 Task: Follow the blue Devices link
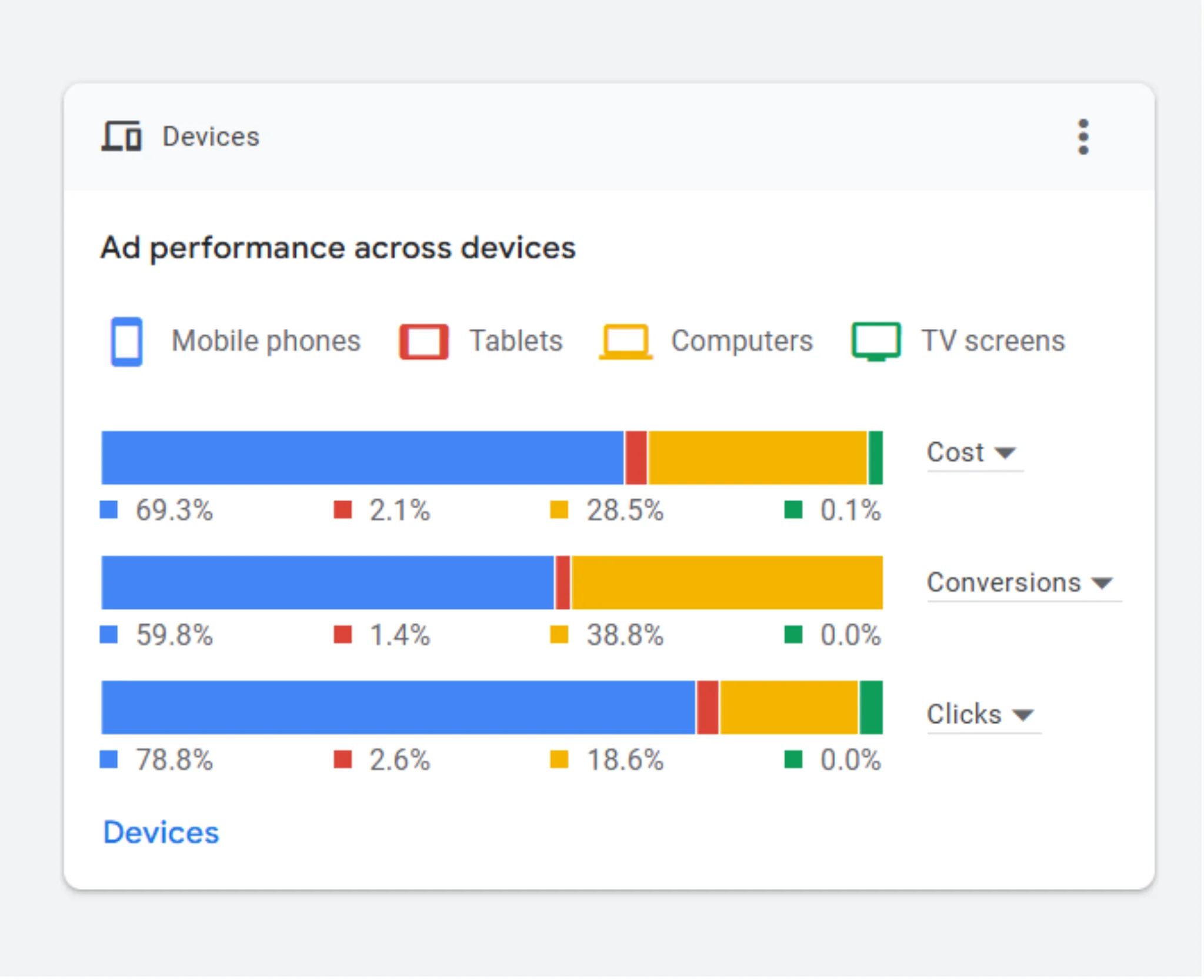(161, 832)
